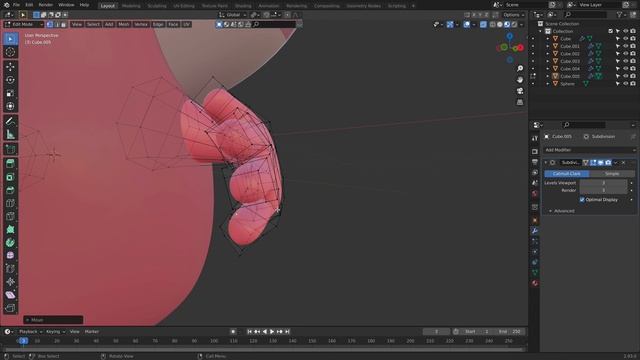Expand the Sphere item in outliner
Screen dimensions: 640x360
tap(548, 84)
